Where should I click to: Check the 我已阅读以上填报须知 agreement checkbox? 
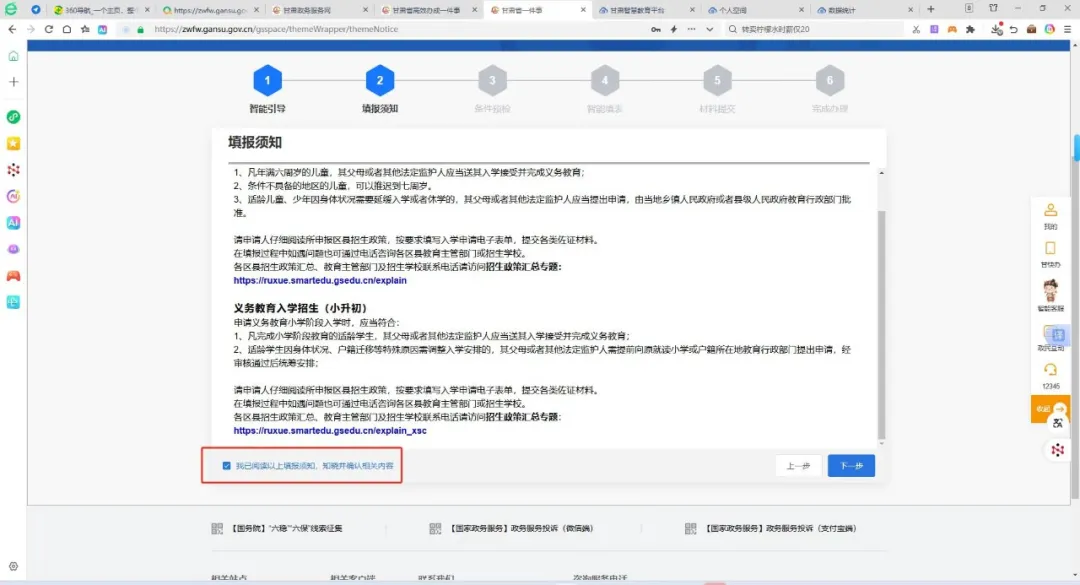click(x=226, y=465)
